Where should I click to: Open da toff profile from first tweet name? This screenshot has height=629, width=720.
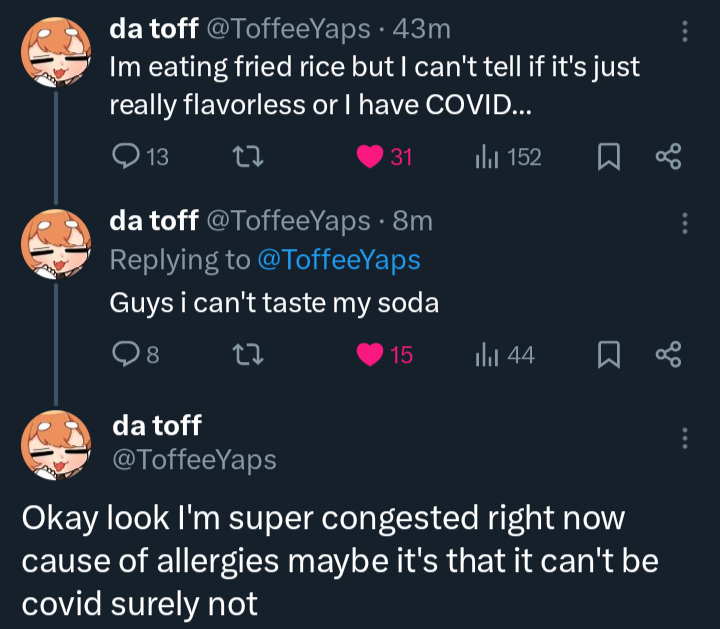[x=153, y=30]
